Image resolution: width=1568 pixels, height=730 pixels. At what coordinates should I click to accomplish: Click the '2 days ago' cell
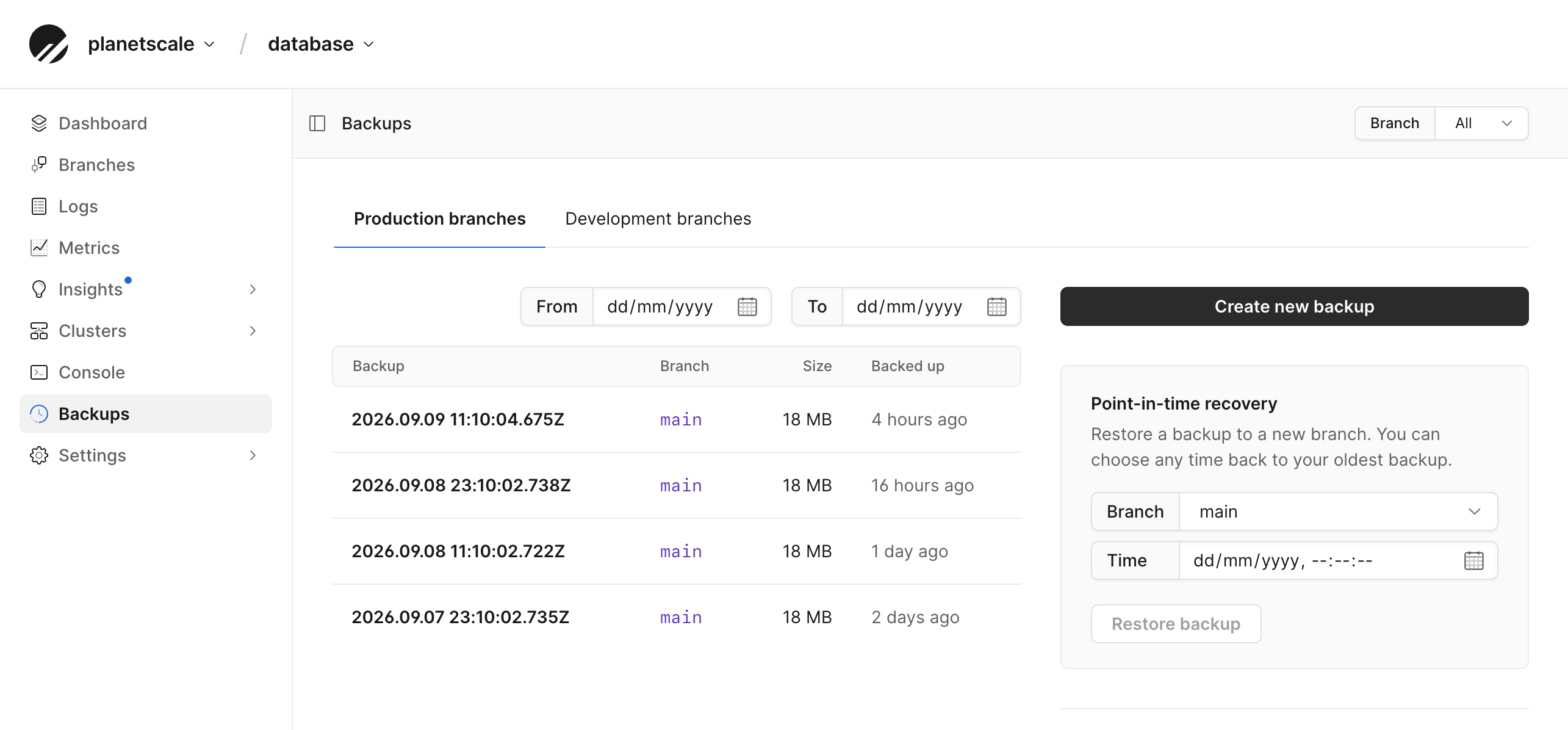click(915, 617)
